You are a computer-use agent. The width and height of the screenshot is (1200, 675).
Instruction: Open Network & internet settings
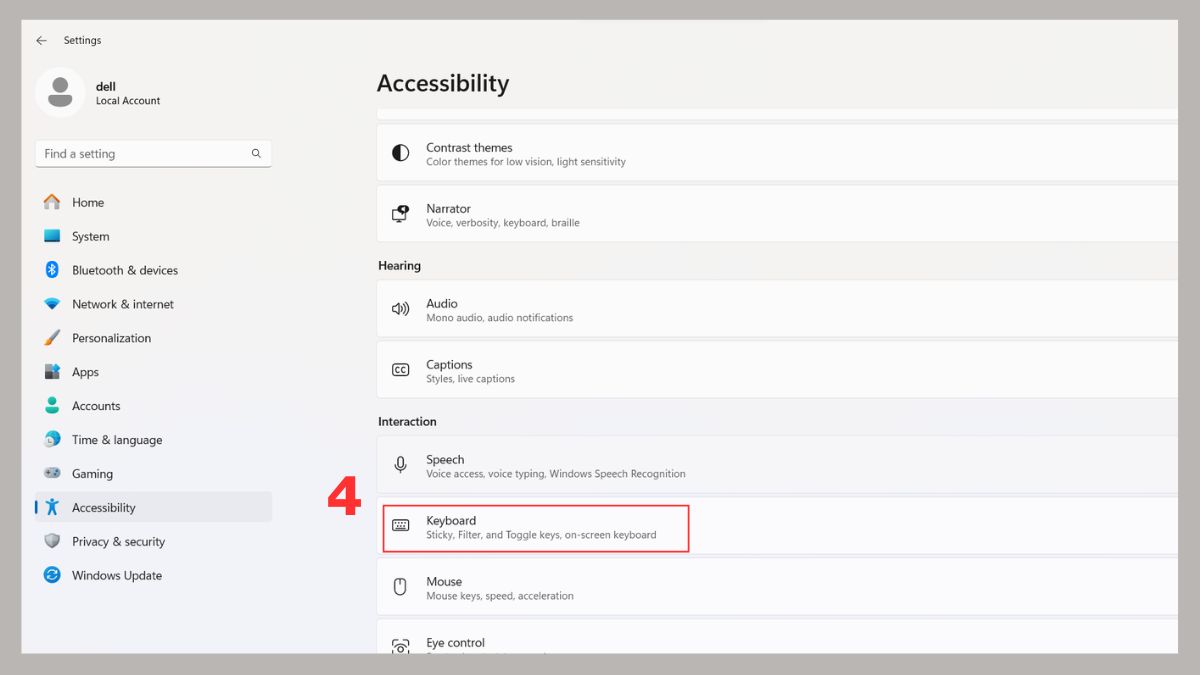pos(153,304)
